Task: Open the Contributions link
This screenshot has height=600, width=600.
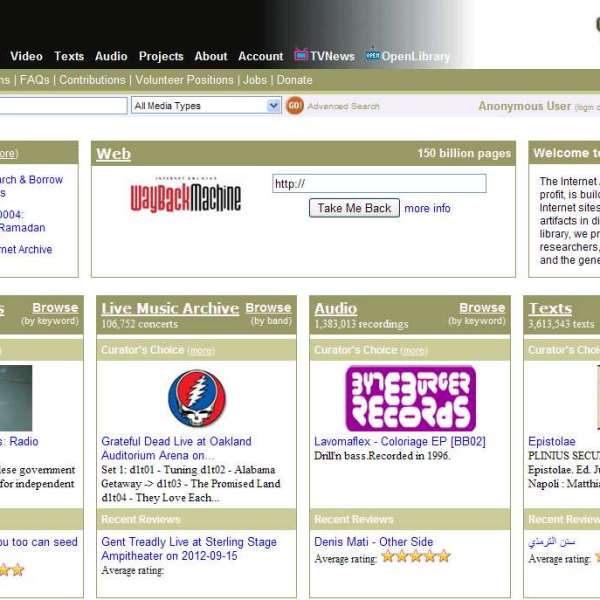Action: (x=92, y=80)
